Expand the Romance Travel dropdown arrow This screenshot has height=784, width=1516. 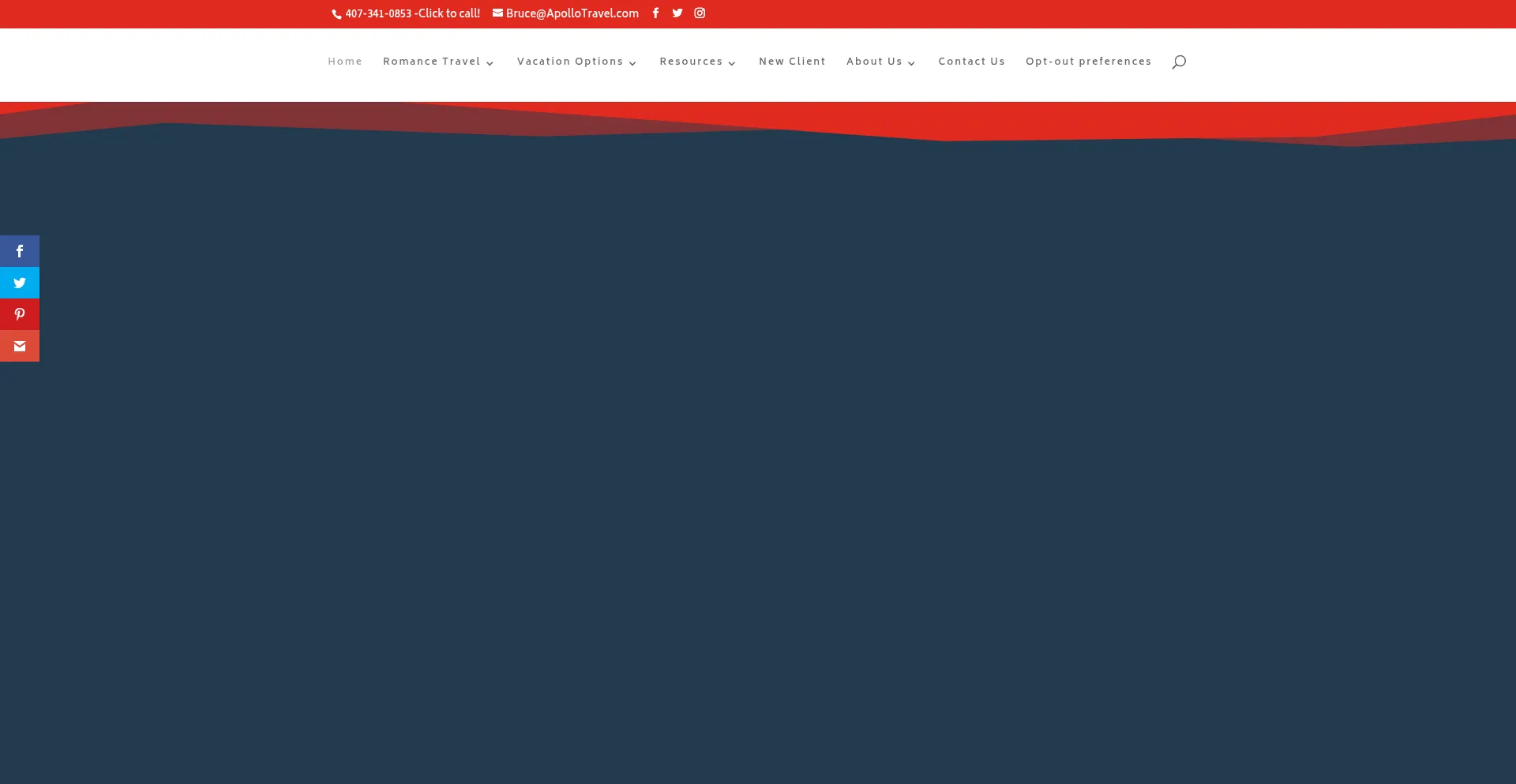pos(490,63)
